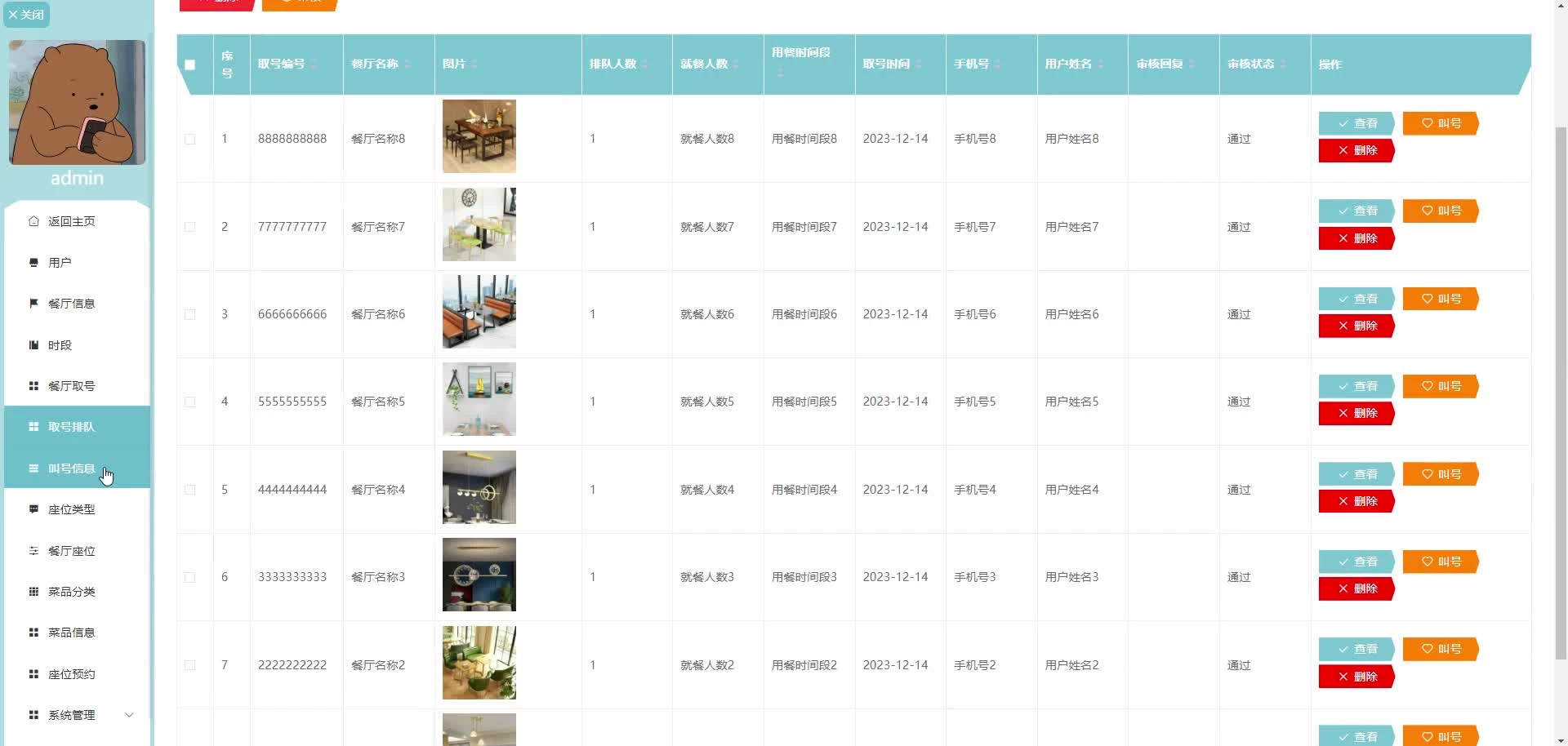1568x746 pixels.
Task: Click 叫号 in the 餐厅名称3 row
Action: [1441, 562]
